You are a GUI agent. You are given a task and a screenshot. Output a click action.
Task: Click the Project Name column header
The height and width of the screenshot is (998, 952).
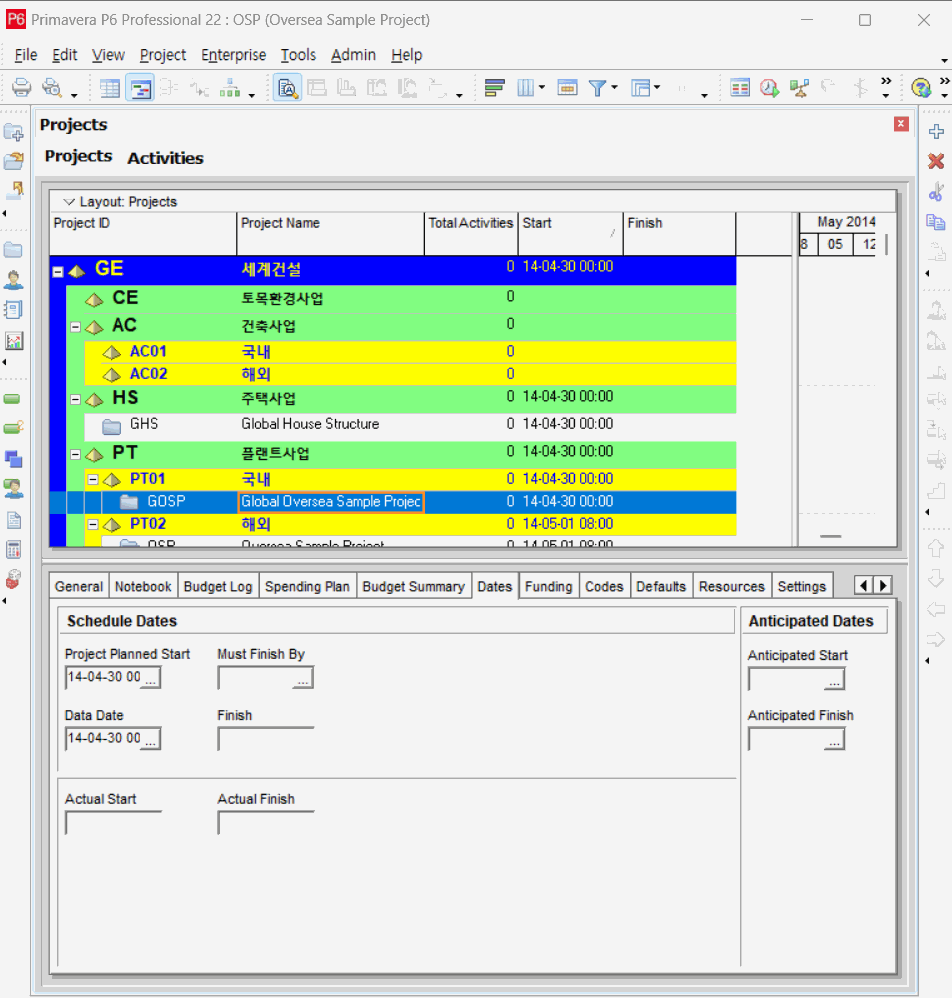[x=330, y=233]
